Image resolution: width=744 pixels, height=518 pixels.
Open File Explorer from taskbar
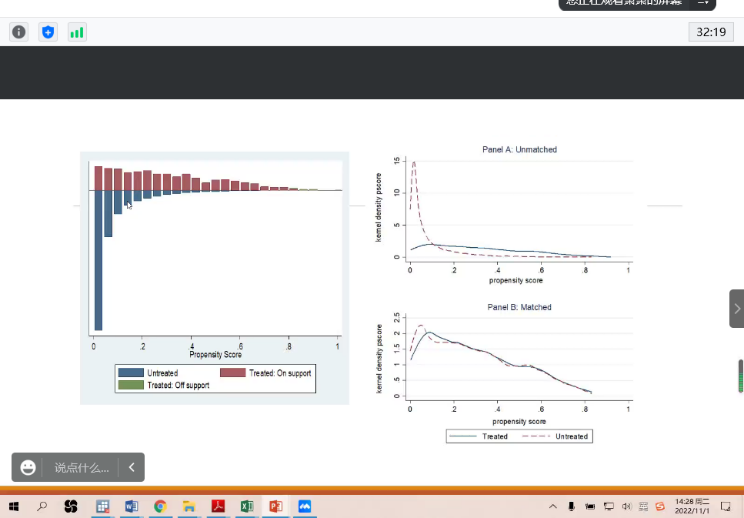[x=189, y=506]
